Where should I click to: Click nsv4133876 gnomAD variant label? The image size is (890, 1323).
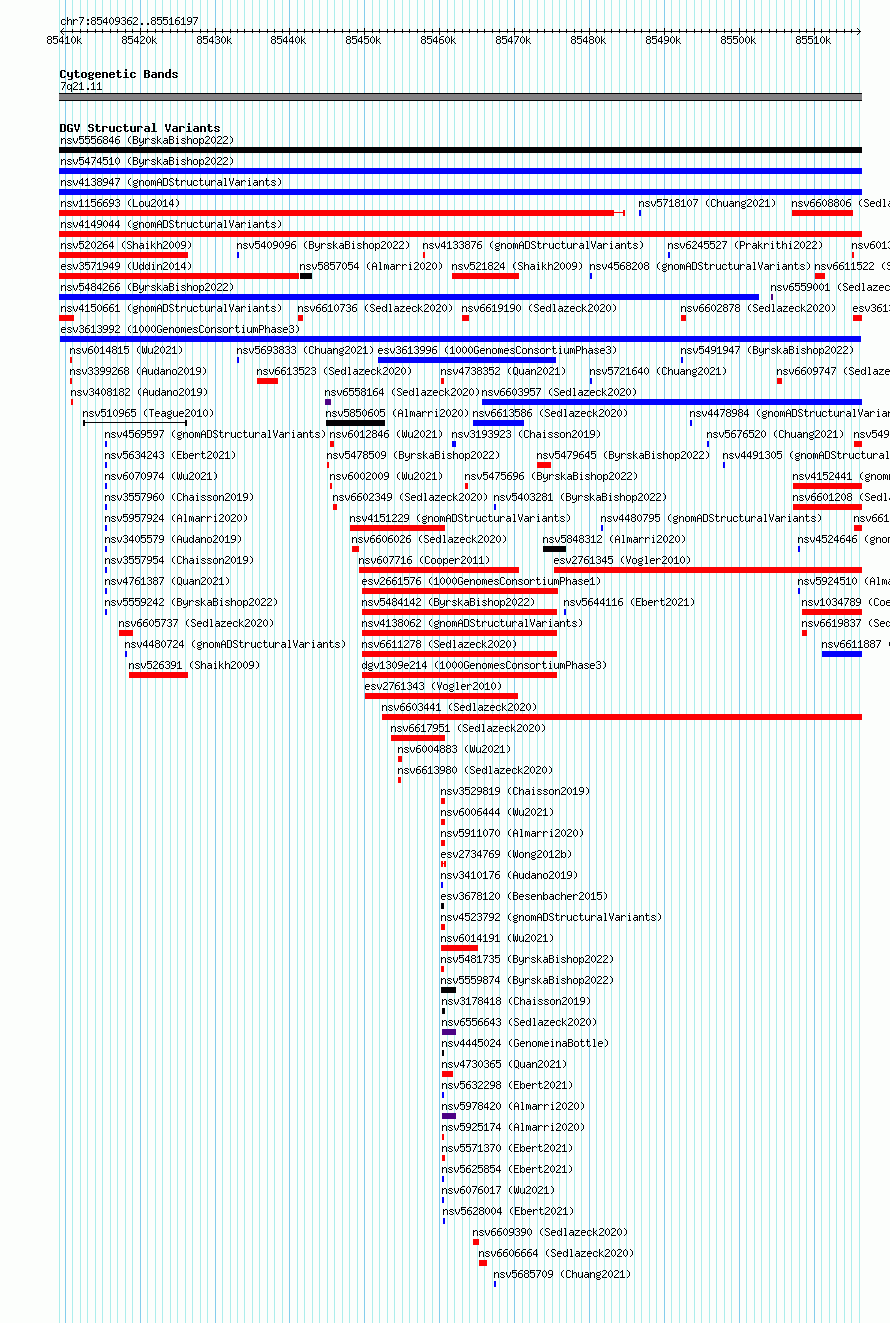pyautogui.click(x=533, y=245)
